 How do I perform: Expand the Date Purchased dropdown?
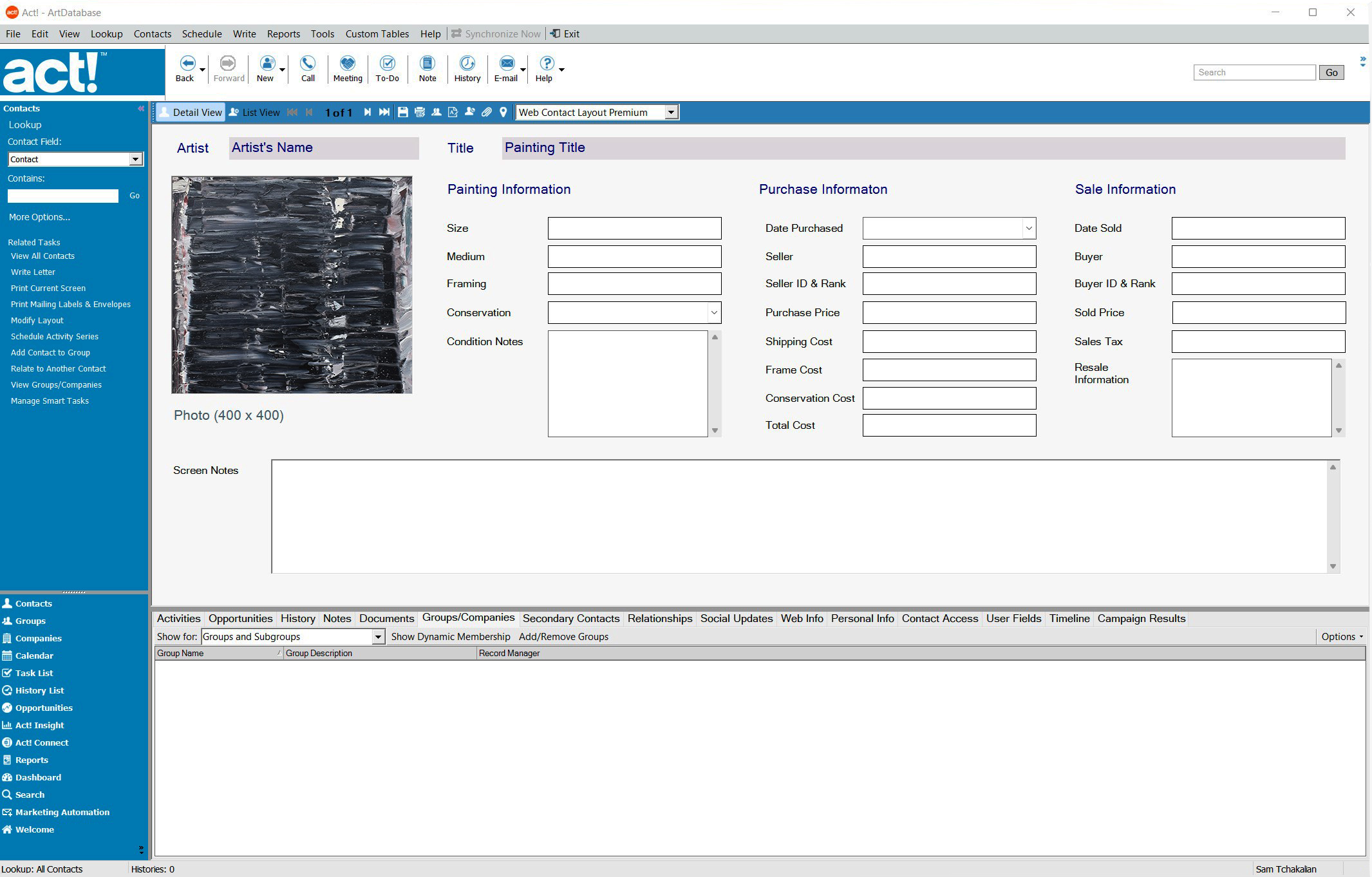(x=1028, y=228)
